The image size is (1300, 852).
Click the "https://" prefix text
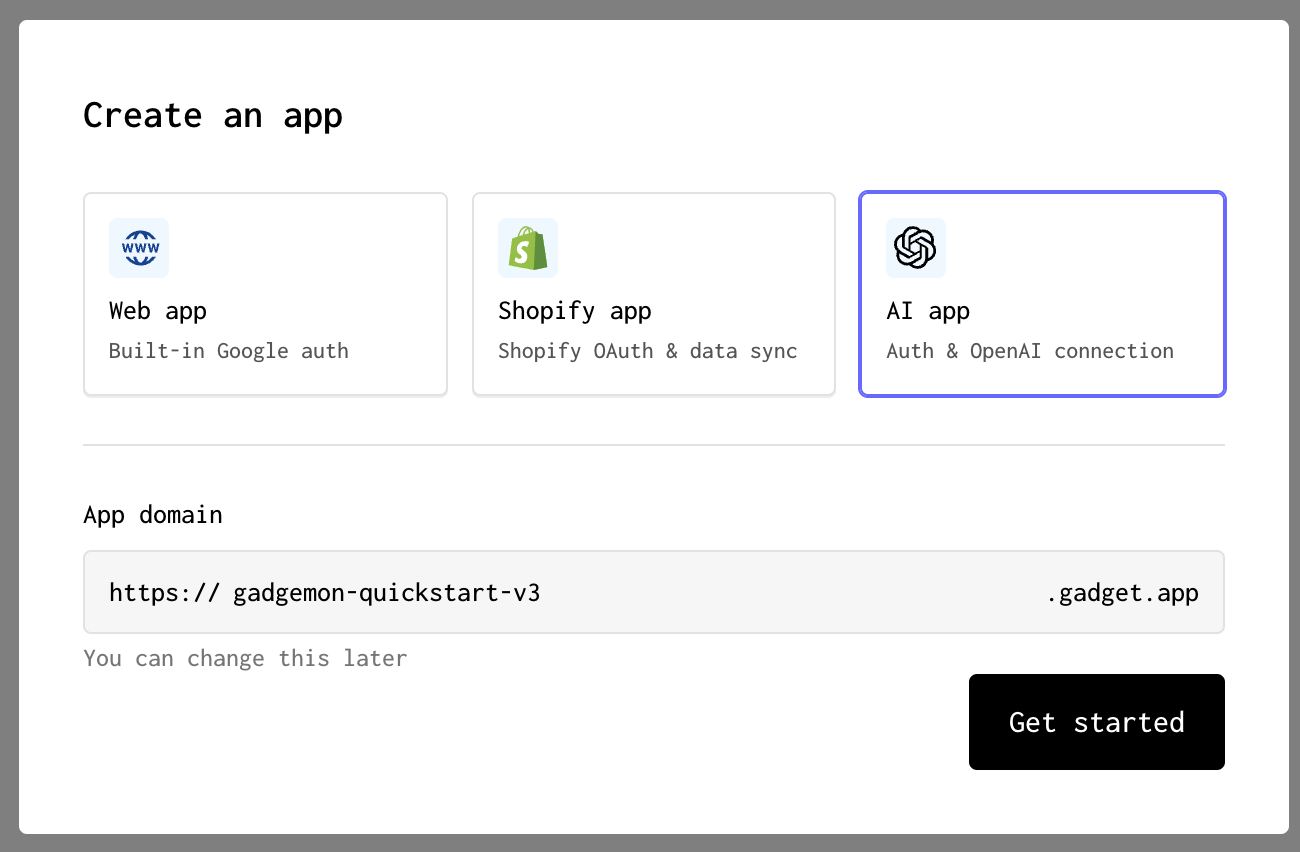coord(164,593)
